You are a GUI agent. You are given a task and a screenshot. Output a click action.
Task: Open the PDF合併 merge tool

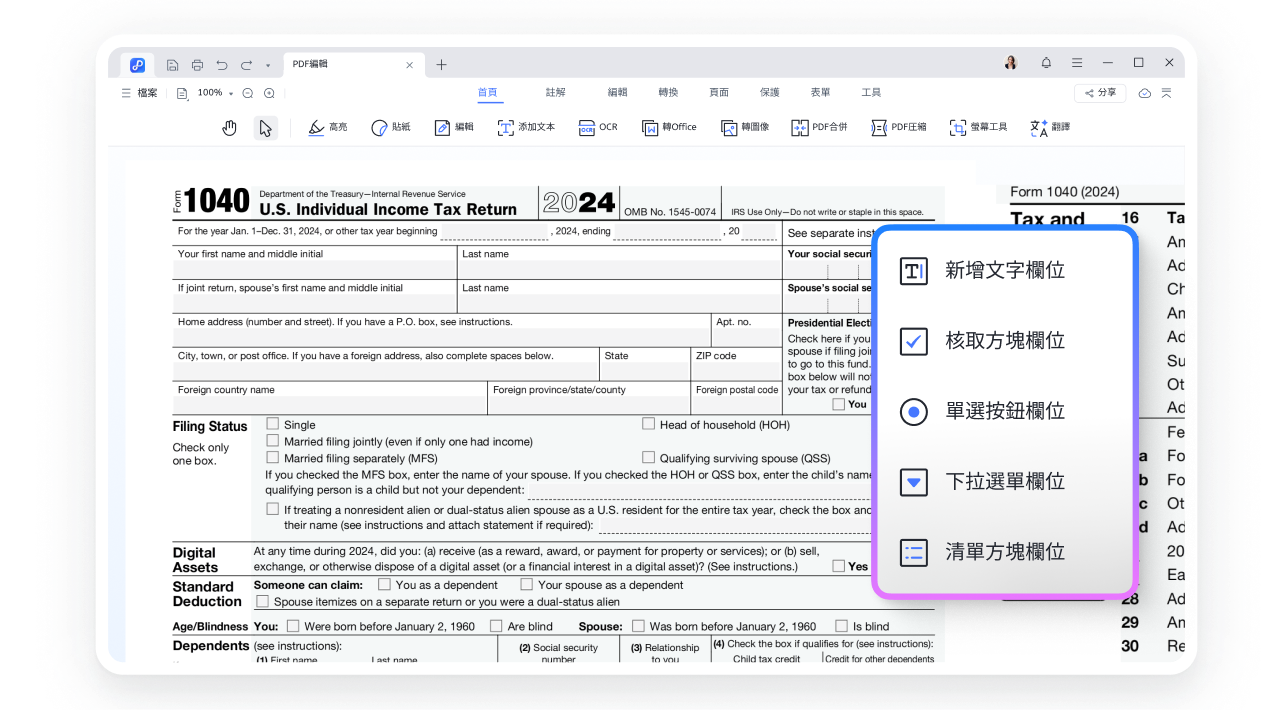click(x=819, y=128)
